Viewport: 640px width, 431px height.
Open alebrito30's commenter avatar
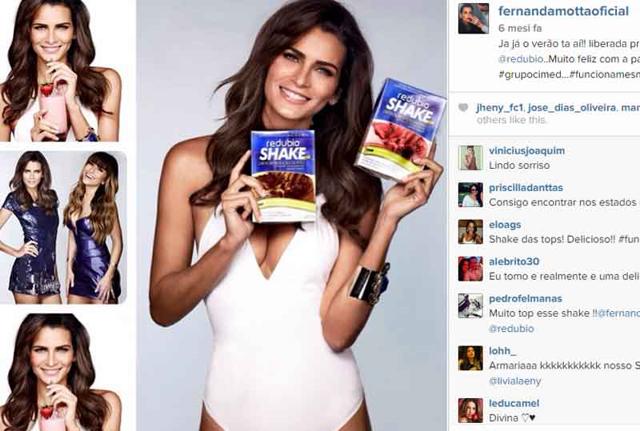click(x=470, y=269)
